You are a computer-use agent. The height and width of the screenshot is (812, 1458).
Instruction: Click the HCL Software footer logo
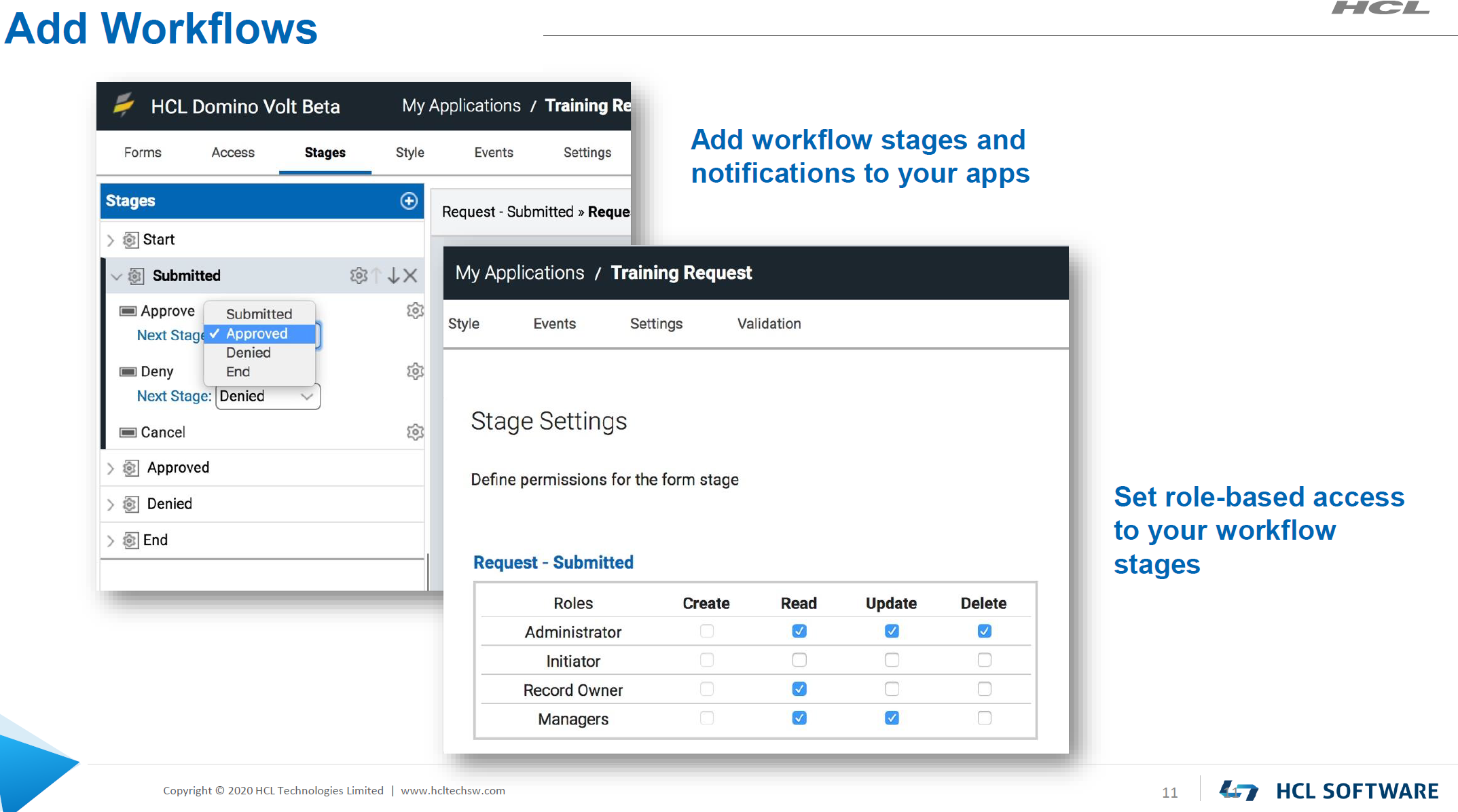tap(1329, 790)
